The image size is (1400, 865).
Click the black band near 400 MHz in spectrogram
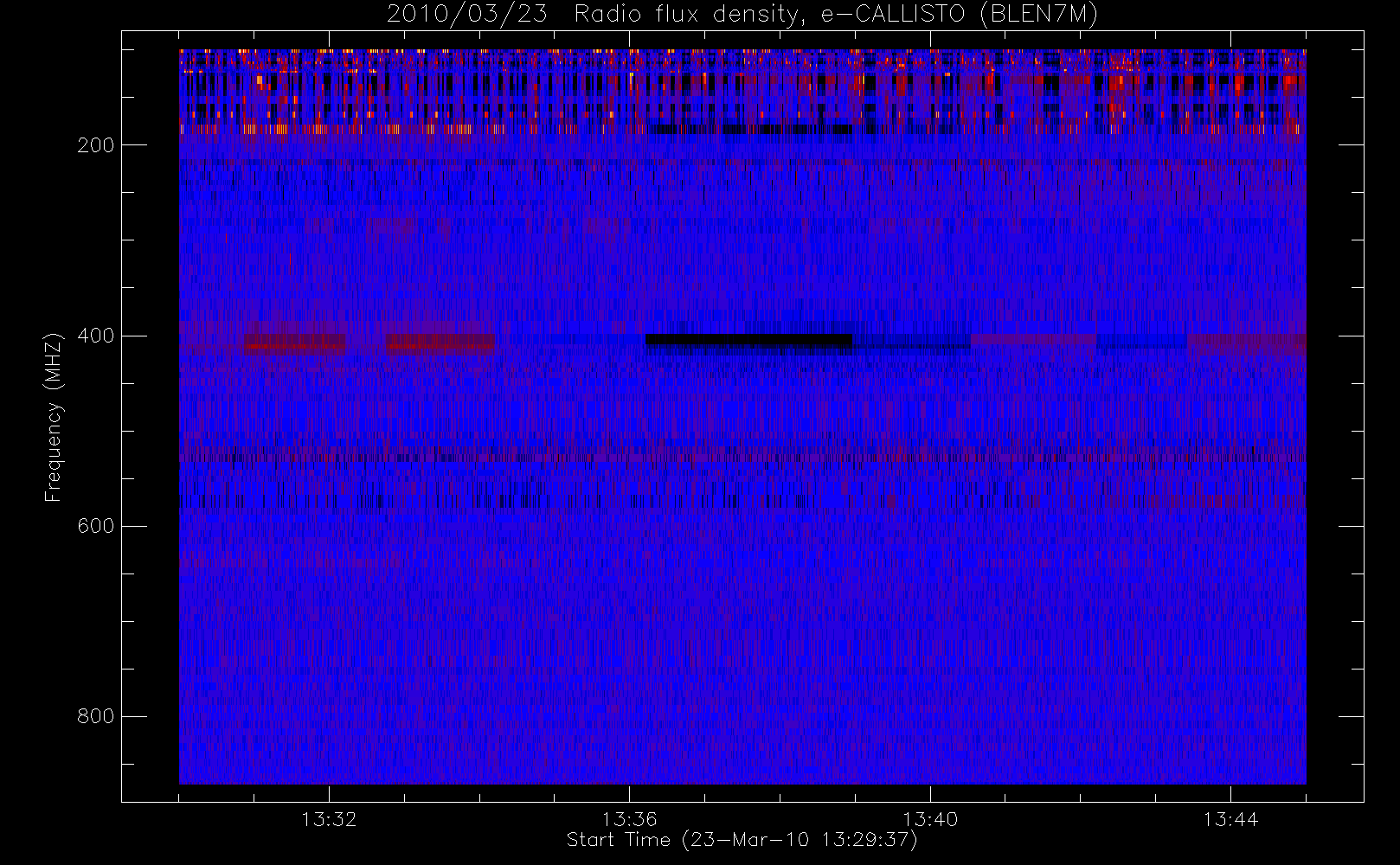pos(748,340)
